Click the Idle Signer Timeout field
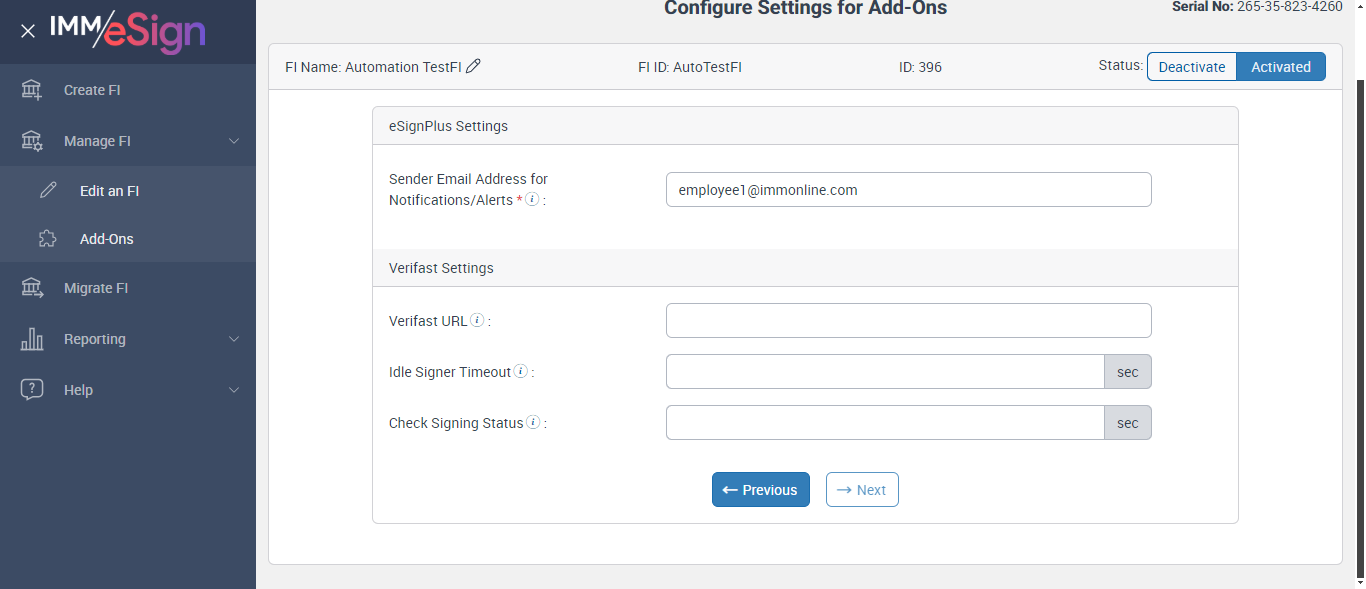The image size is (1366, 589). point(885,372)
